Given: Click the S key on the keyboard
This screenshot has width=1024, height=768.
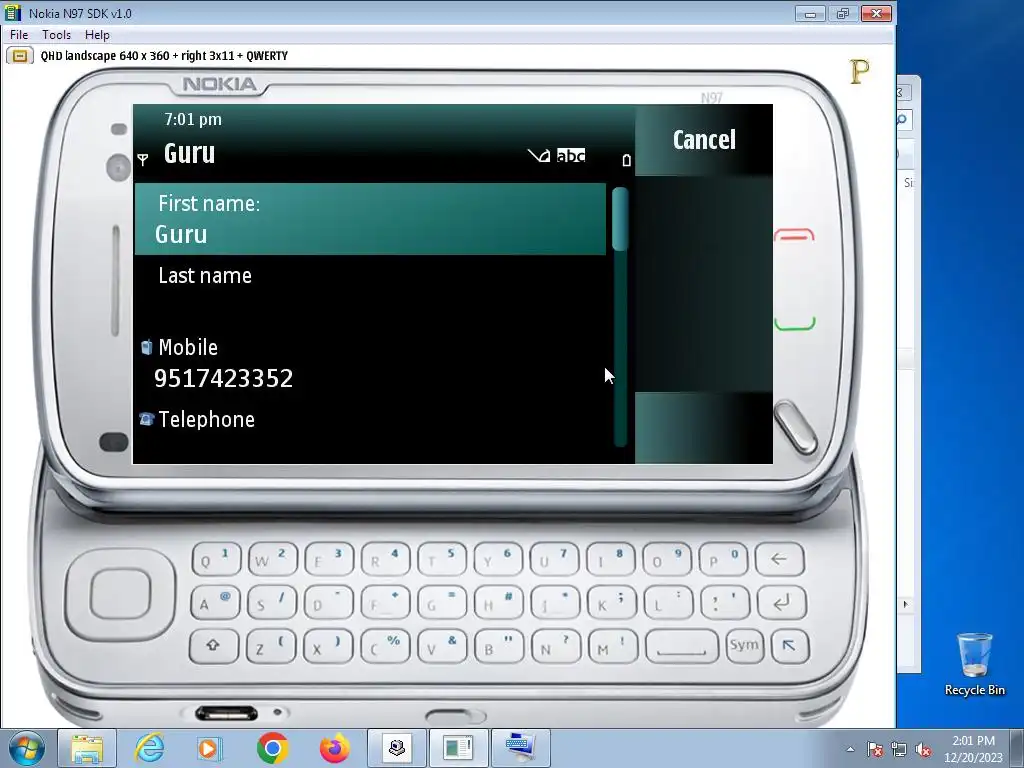Looking at the screenshot, I should (272, 603).
